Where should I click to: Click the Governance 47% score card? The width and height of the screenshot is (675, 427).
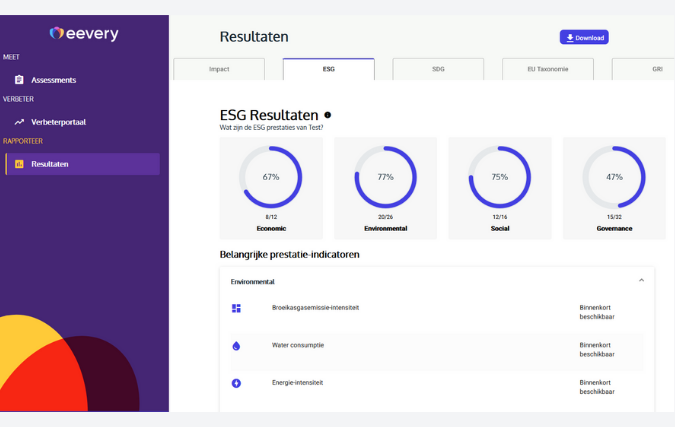pyautogui.click(x=614, y=188)
